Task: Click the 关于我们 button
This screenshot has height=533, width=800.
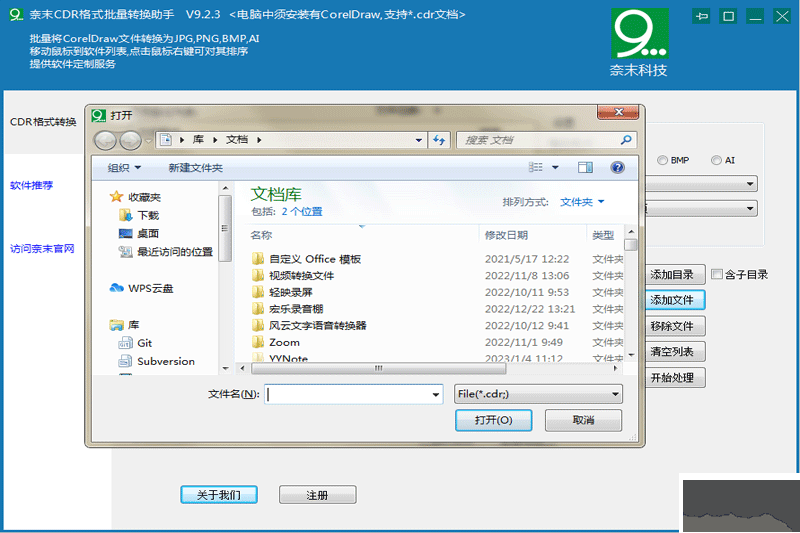Action: [219, 495]
